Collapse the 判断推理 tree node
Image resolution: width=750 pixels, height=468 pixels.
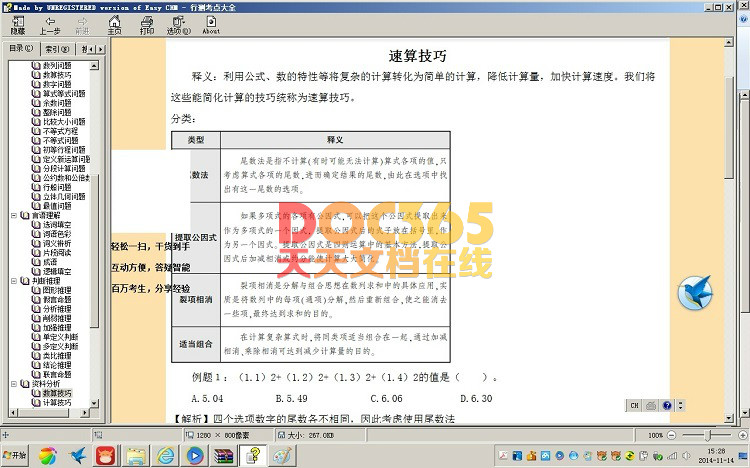click(14, 281)
